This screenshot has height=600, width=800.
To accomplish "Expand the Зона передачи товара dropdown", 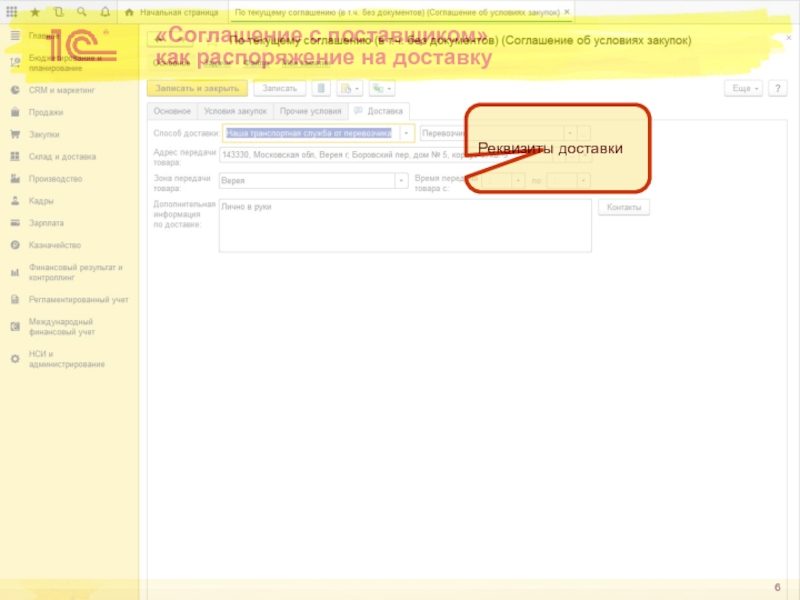I will pos(402,181).
